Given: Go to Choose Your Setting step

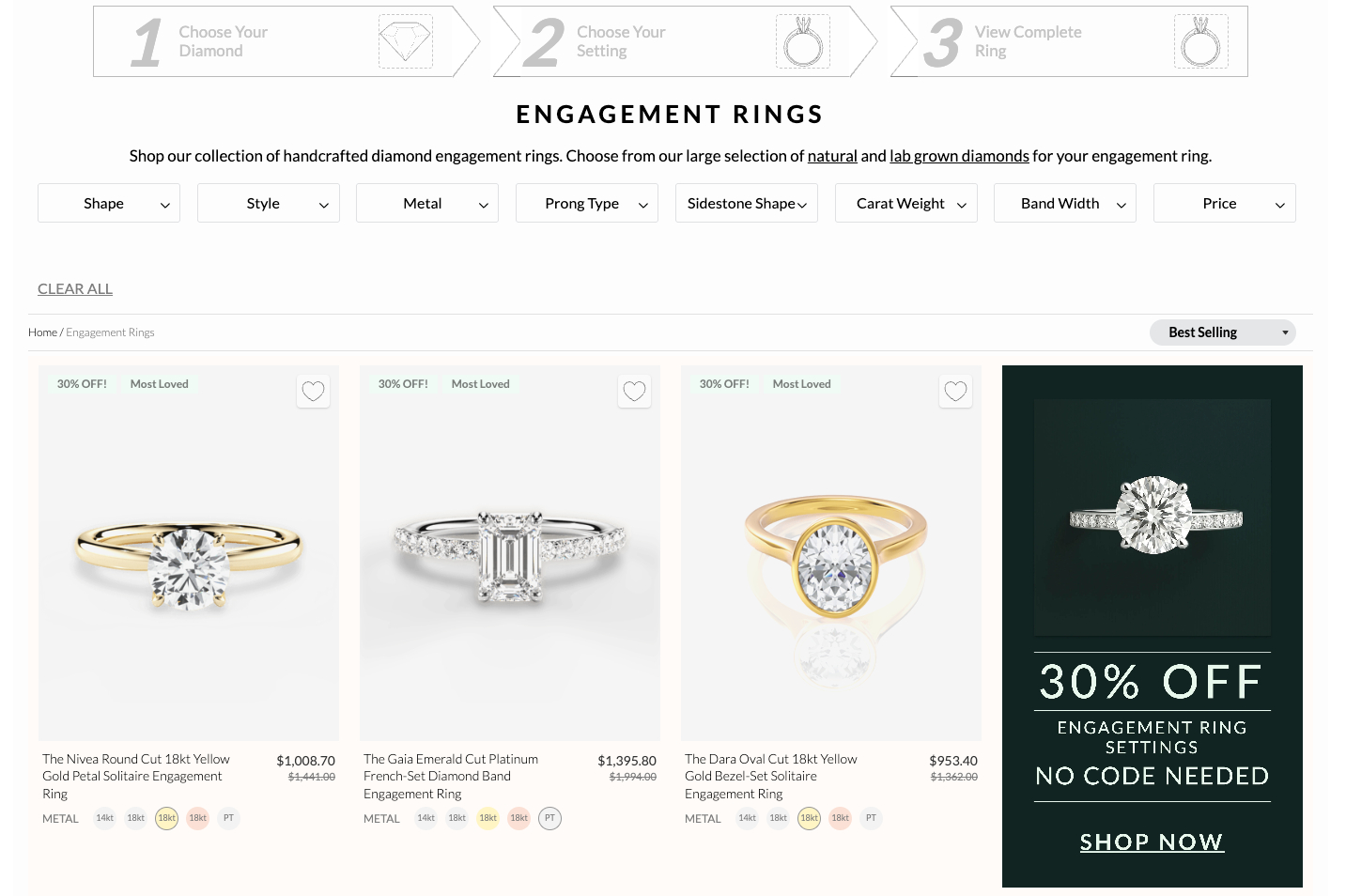Looking at the screenshot, I should [x=621, y=41].
